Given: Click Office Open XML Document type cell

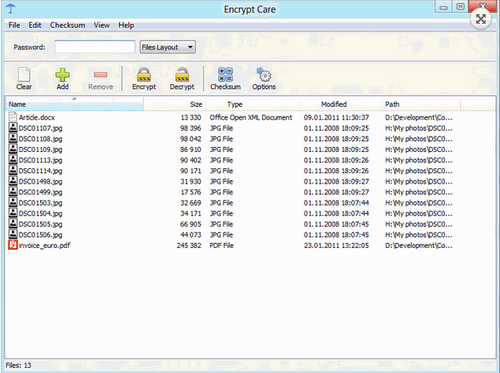Looking at the screenshot, I should [x=251, y=117].
